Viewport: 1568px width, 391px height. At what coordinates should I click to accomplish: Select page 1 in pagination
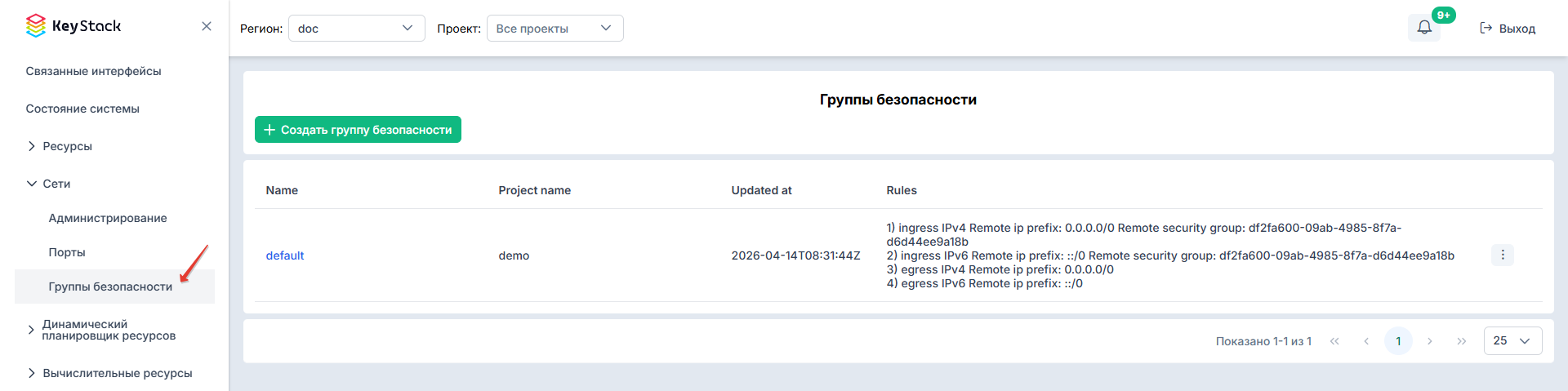tap(1398, 341)
